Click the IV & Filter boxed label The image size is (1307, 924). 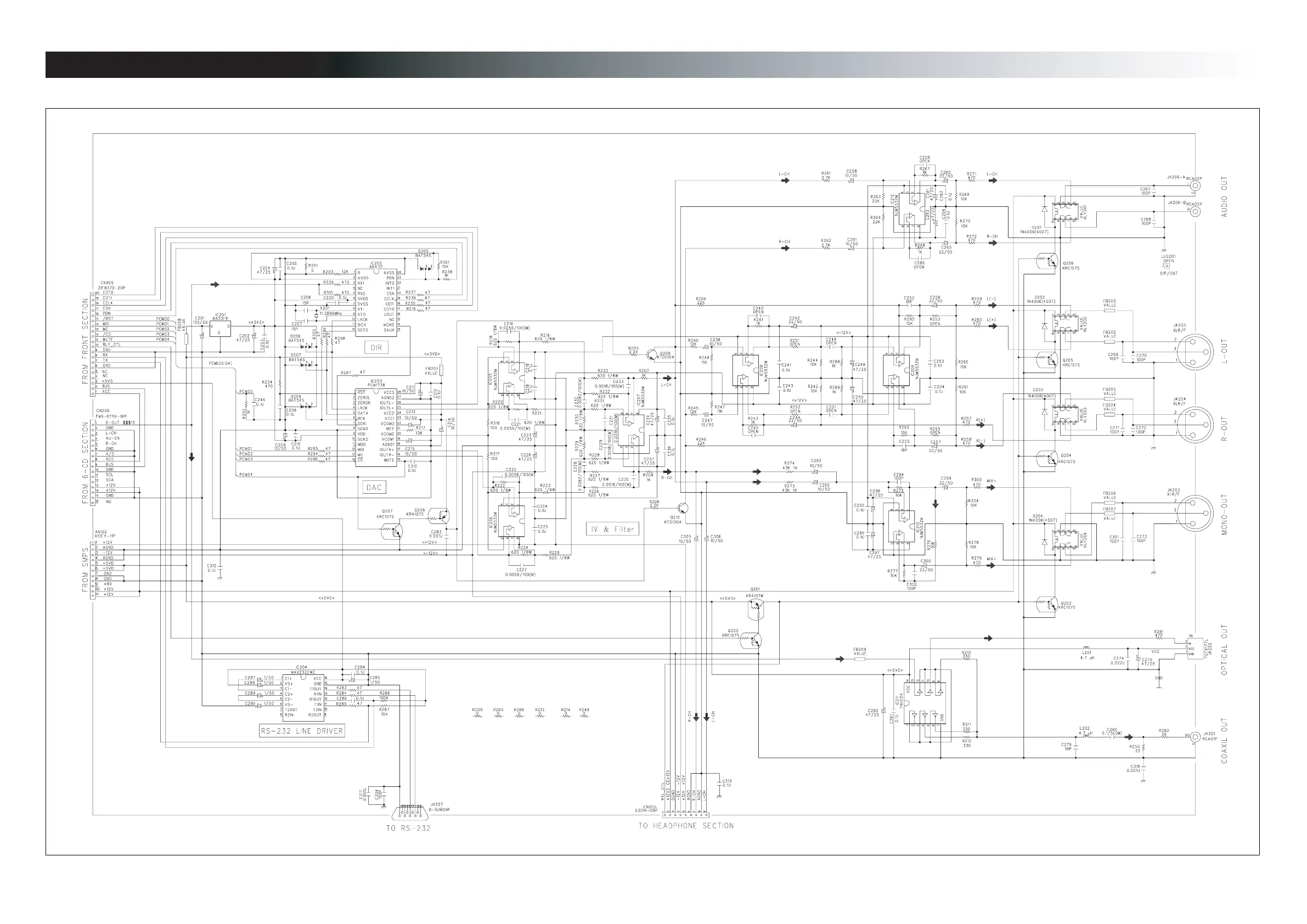point(612,529)
